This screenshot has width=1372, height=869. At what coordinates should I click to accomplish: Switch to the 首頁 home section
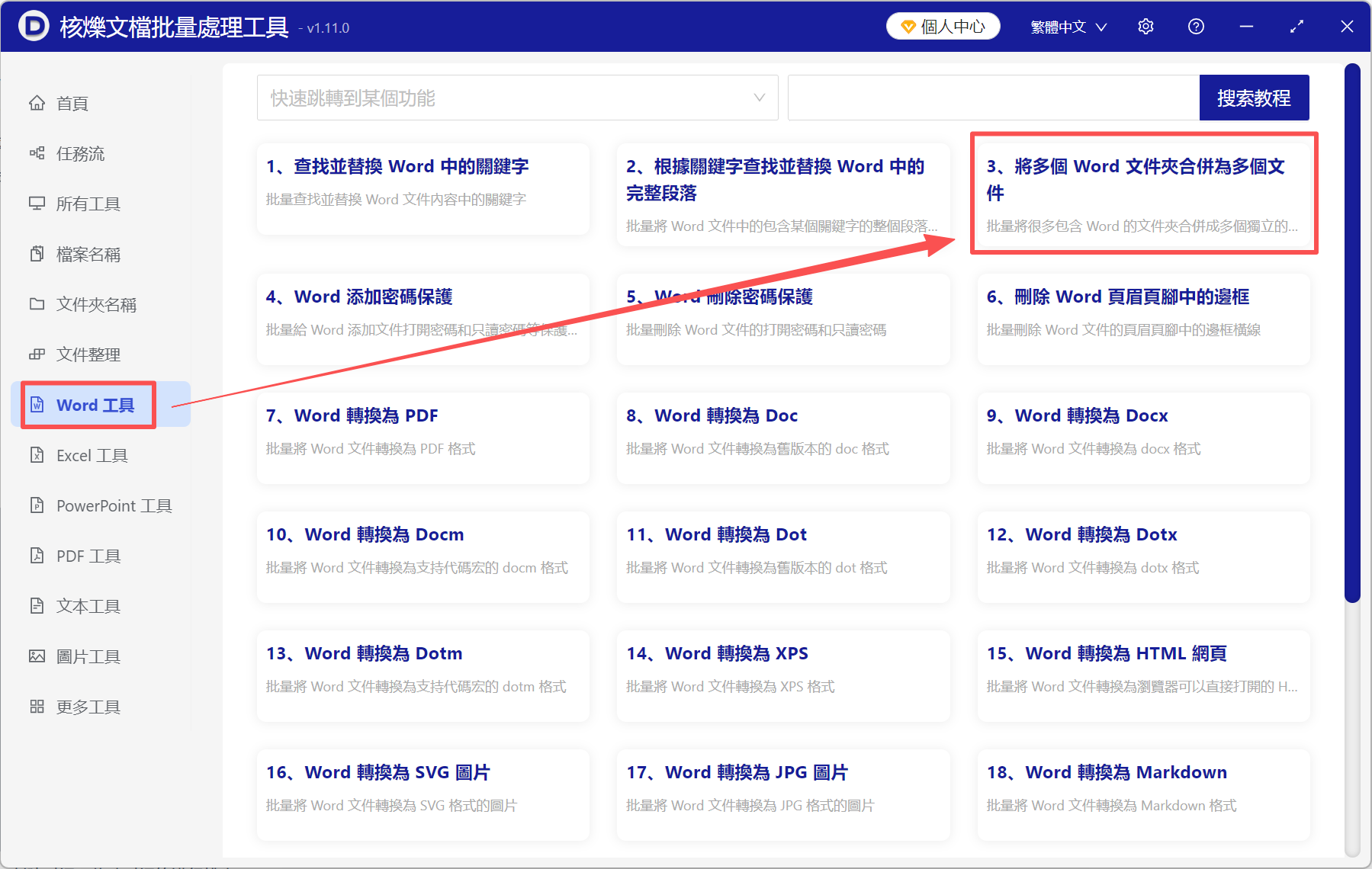(71, 103)
